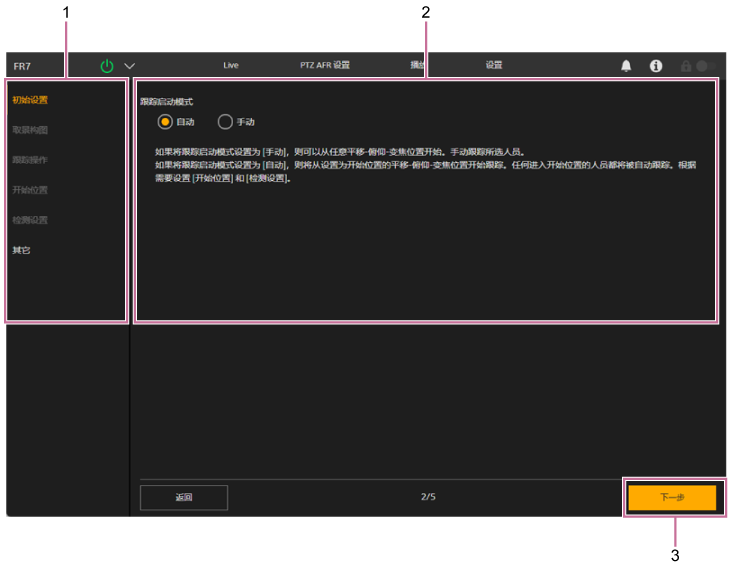Image resolution: width=730 pixels, height=570 pixels.
Task: Choose 开始位置 from the sidebar
Action: coord(30,190)
